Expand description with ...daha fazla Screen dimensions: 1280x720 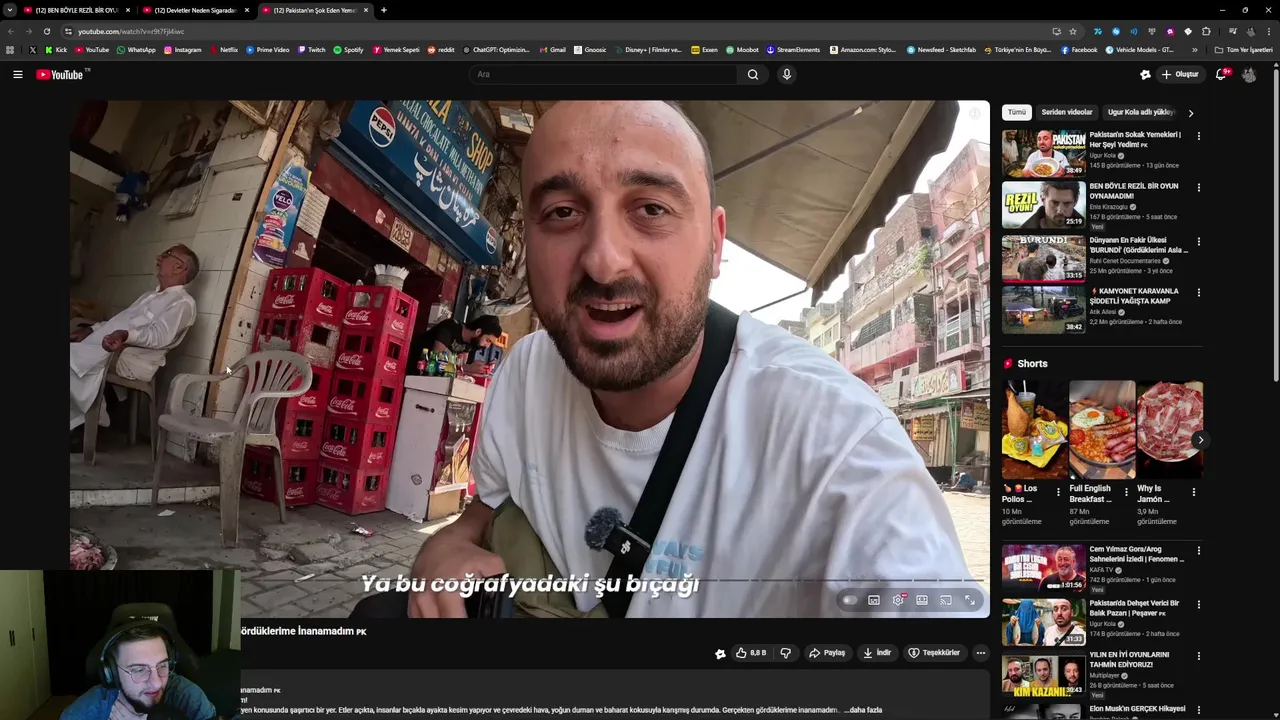pyautogui.click(x=864, y=710)
